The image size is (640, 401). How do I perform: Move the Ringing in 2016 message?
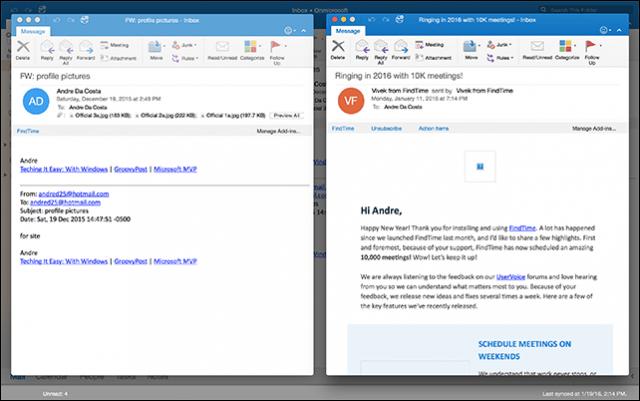click(x=471, y=50)
